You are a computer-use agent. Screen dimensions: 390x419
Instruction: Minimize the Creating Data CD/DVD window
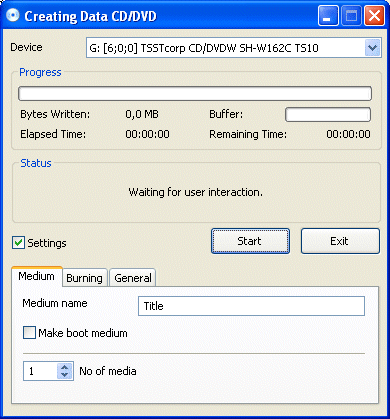tap(328, 15)
